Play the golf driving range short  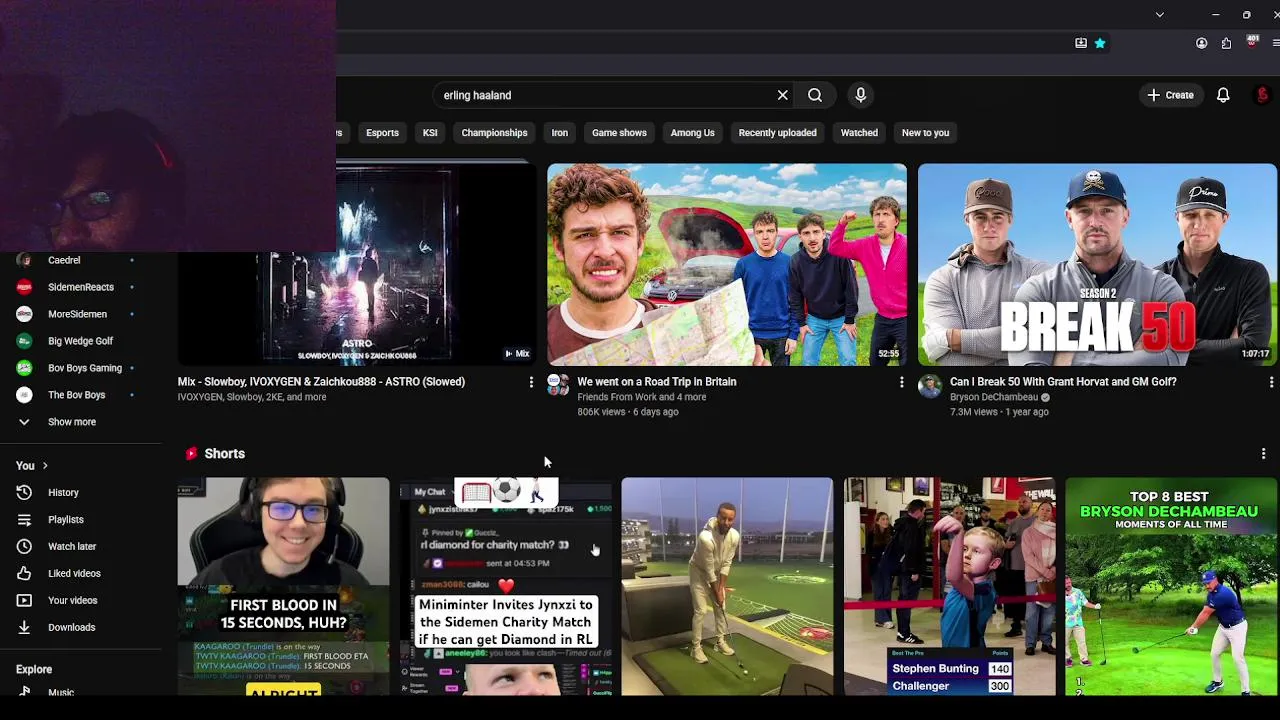point(727,586)
